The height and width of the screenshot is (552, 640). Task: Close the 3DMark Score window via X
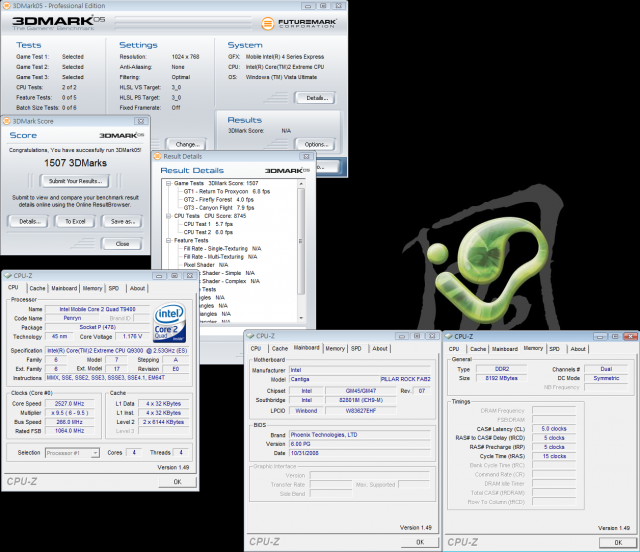(141, 121)
